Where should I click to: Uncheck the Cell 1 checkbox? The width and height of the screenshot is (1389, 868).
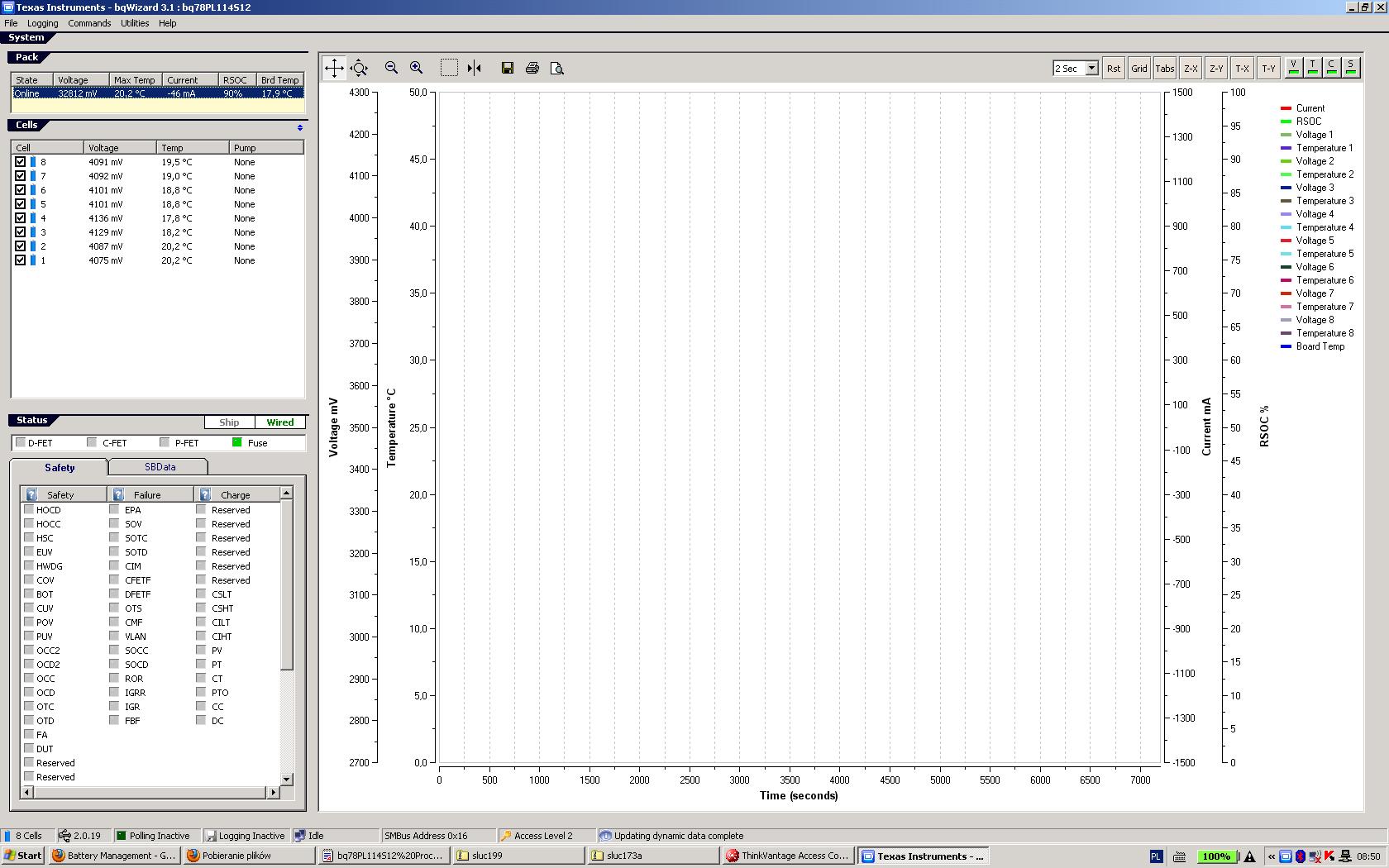[21, 260]
